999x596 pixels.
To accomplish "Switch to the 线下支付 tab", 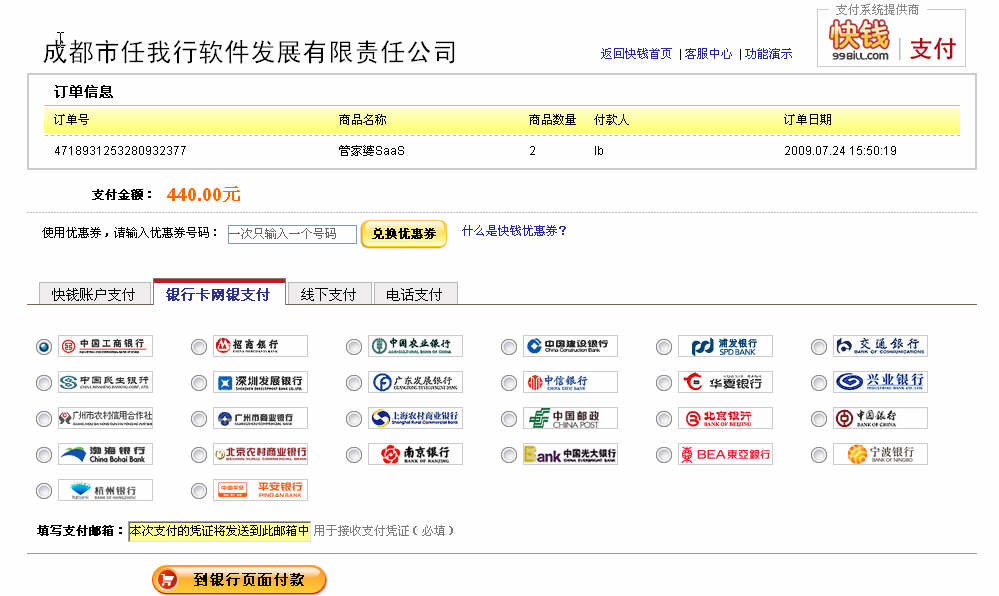I will 329,294.
